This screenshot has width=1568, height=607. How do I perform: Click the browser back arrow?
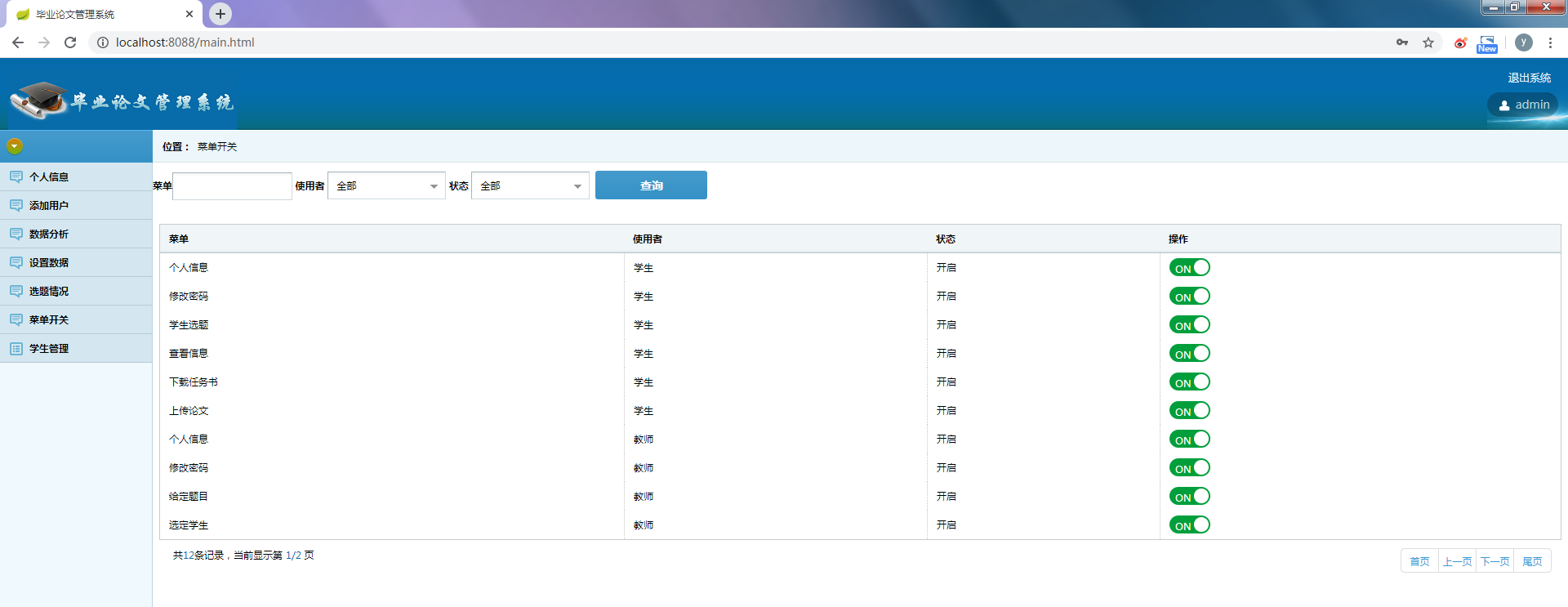tap(18, 42)
